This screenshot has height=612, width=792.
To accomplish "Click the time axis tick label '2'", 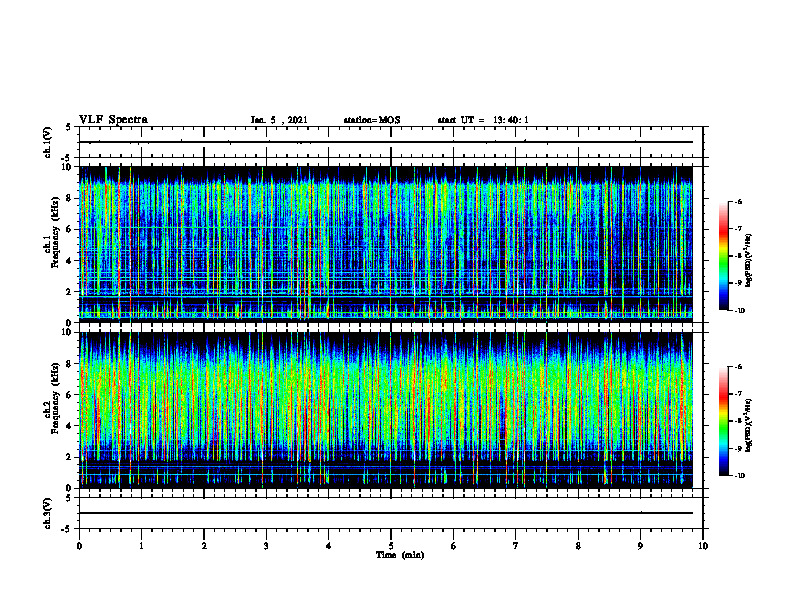I will pyautogui.click(x=204, y=546).
